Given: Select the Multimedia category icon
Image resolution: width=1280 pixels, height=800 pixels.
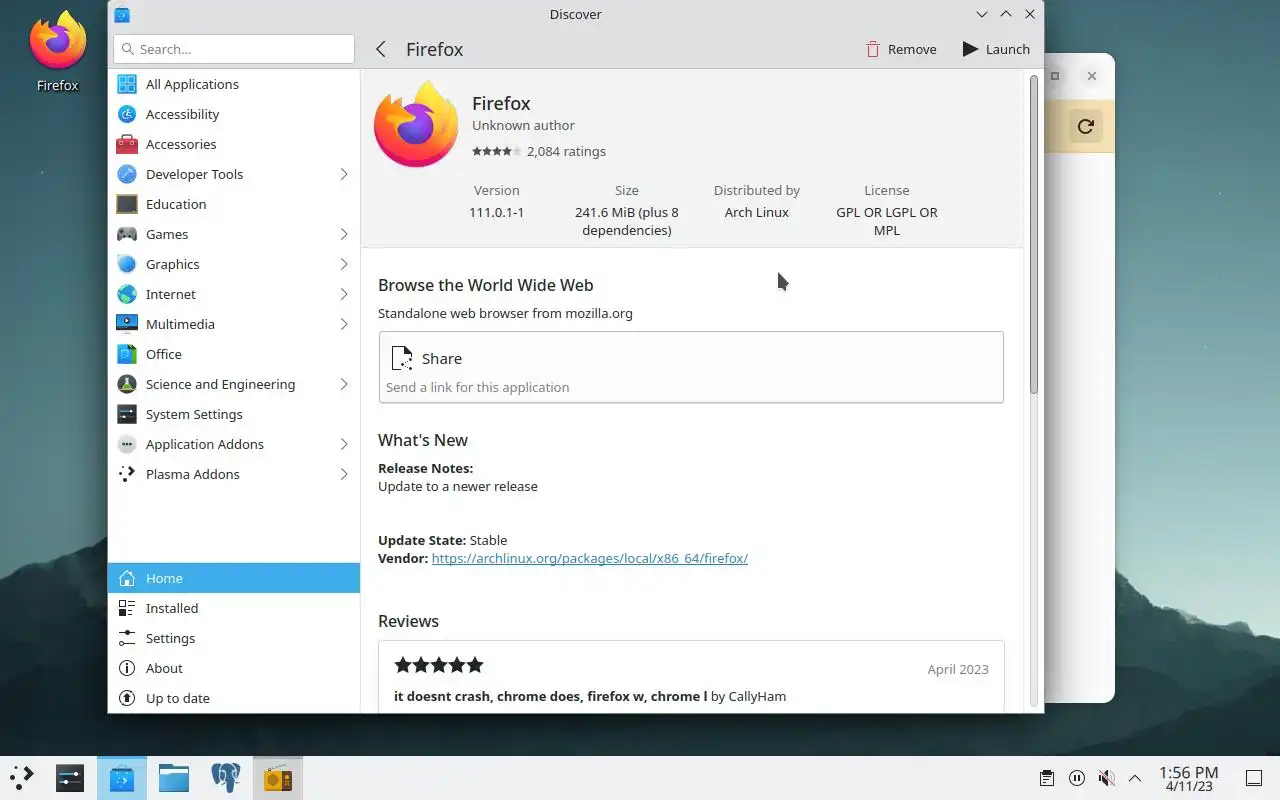Looking at the screenshot, I should click(x=127, y=324).
